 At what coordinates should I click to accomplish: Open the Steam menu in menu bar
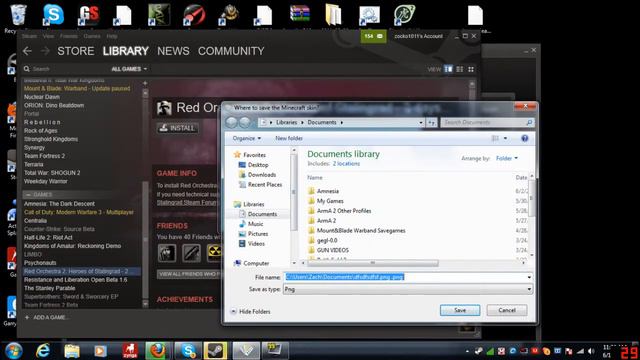tap(29, 36)
